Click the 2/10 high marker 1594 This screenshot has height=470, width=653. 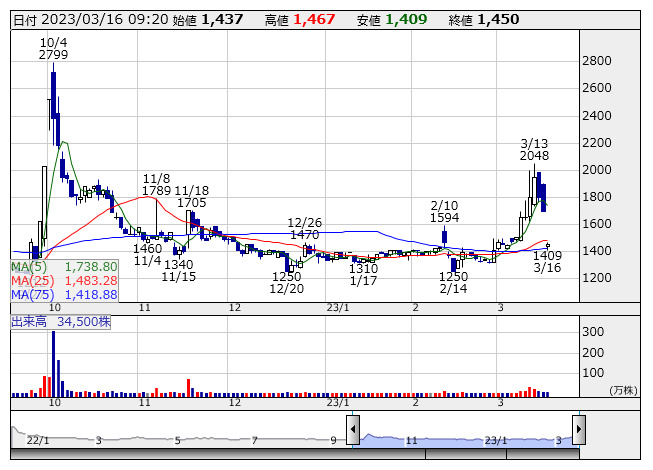coord(444,217)
